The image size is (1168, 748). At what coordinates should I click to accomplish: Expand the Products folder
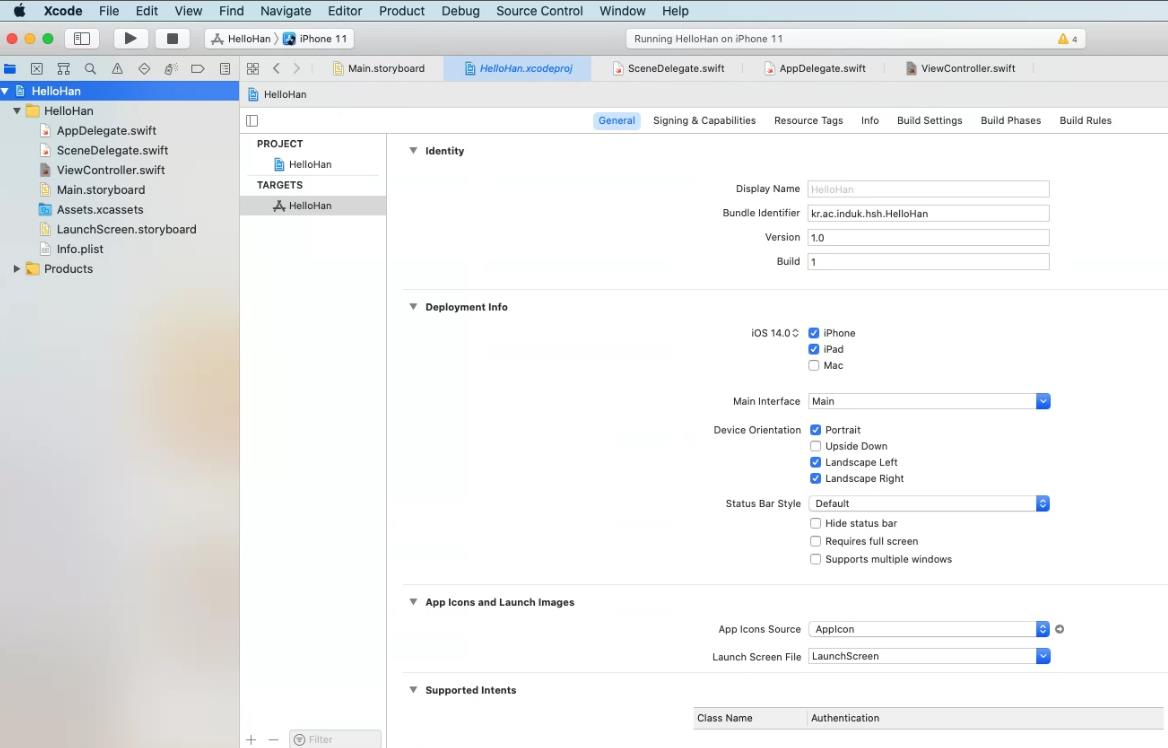pyautogui.click(x=16, y=269)
